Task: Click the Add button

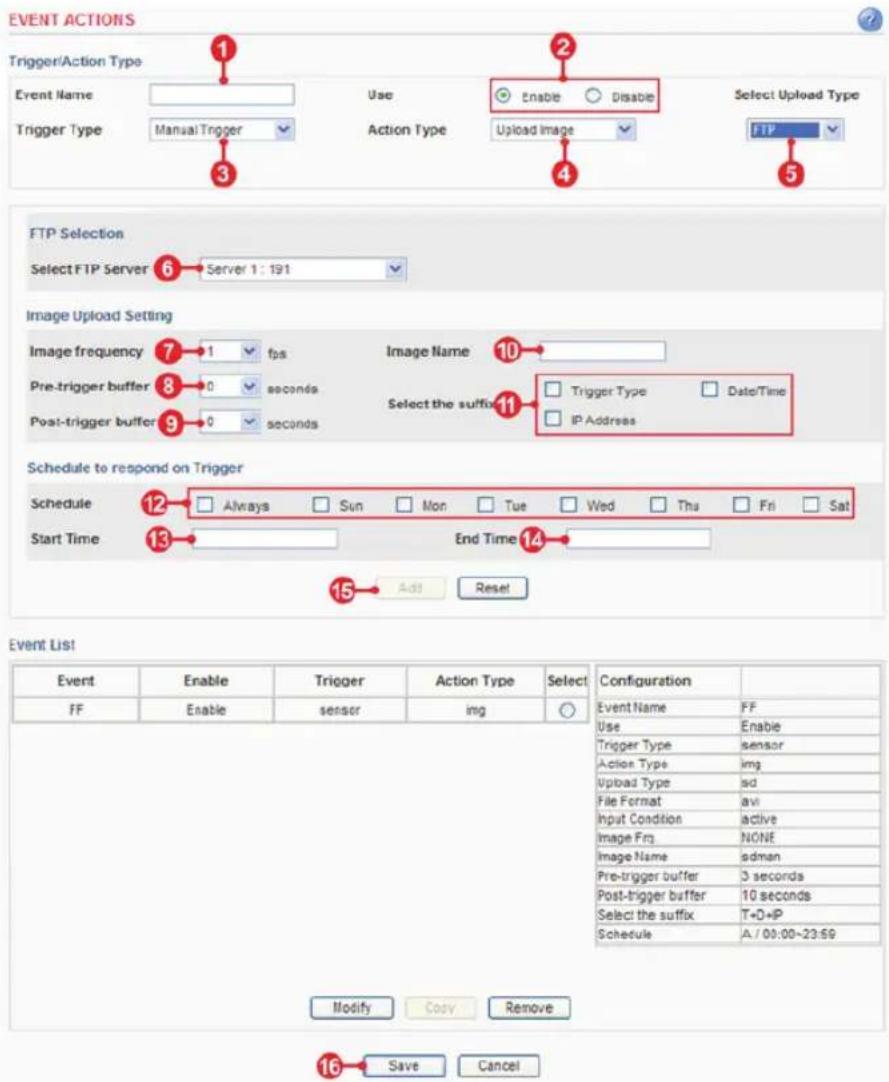Action: (411, 589)
